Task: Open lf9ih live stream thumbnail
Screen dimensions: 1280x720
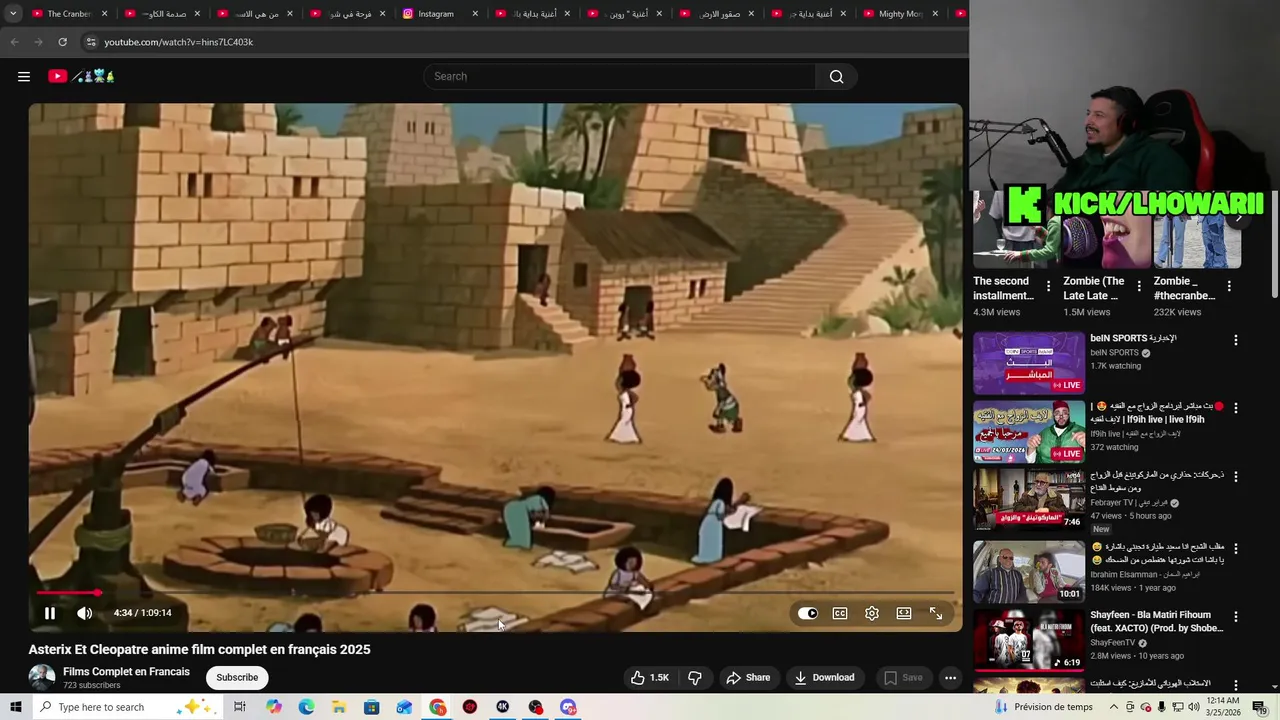Action: (1029, 432)
